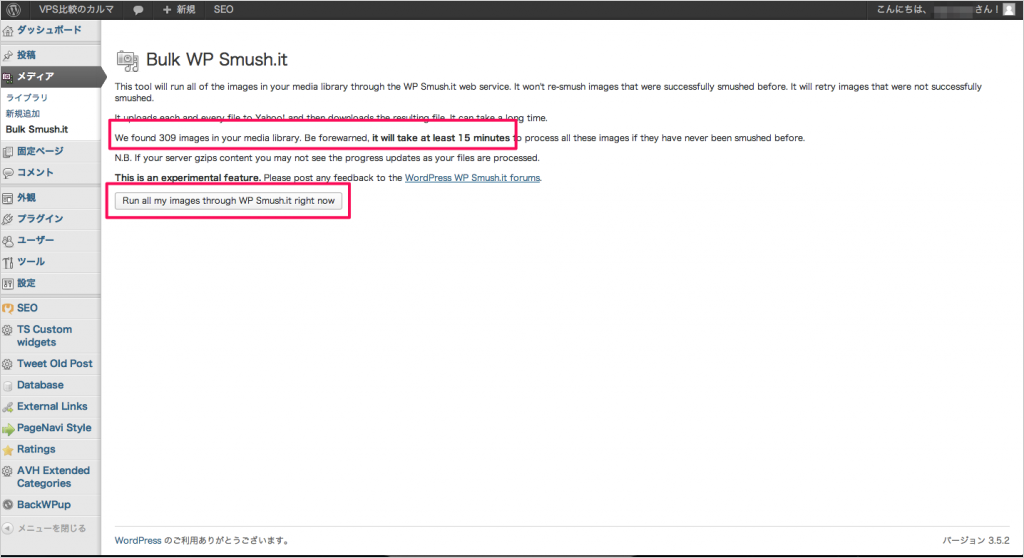The height and width of the screenshot is (558, 1024).
Task: Click the Tweet Old Post gear icon
Action: [8, 365]
